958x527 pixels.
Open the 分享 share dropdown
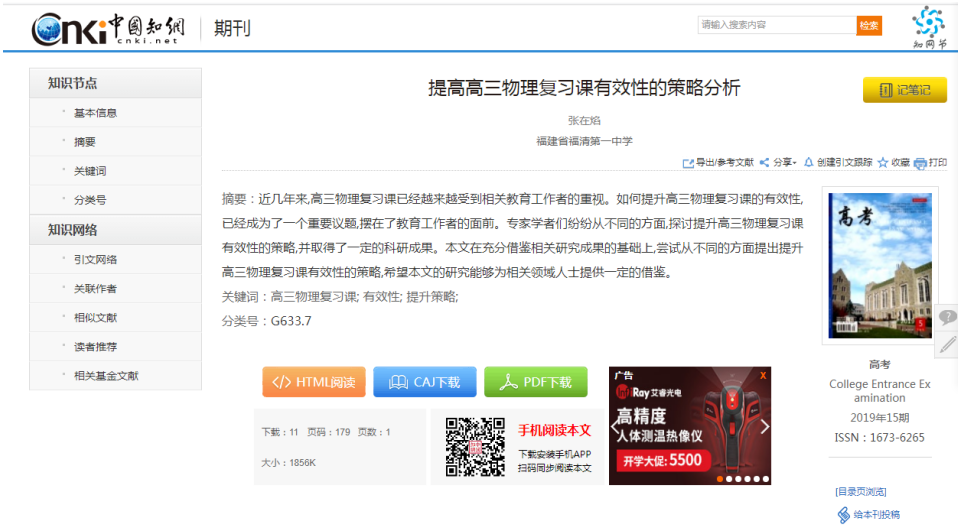[x=778, y=162]
